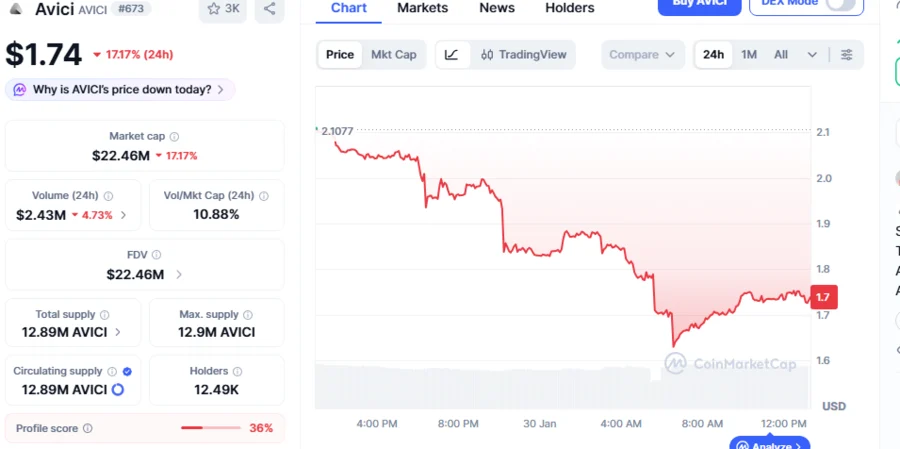
Task: Click the Buy AVICI button
Action: [698, 5]
